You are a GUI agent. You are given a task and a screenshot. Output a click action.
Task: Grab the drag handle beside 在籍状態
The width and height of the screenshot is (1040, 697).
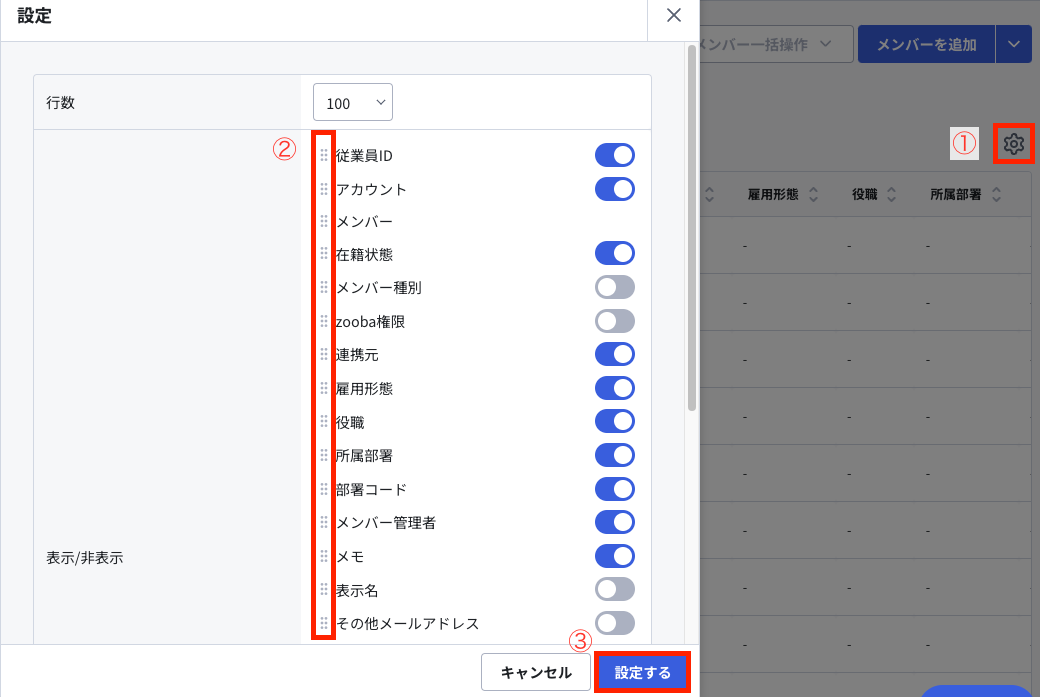click(324, 253)
